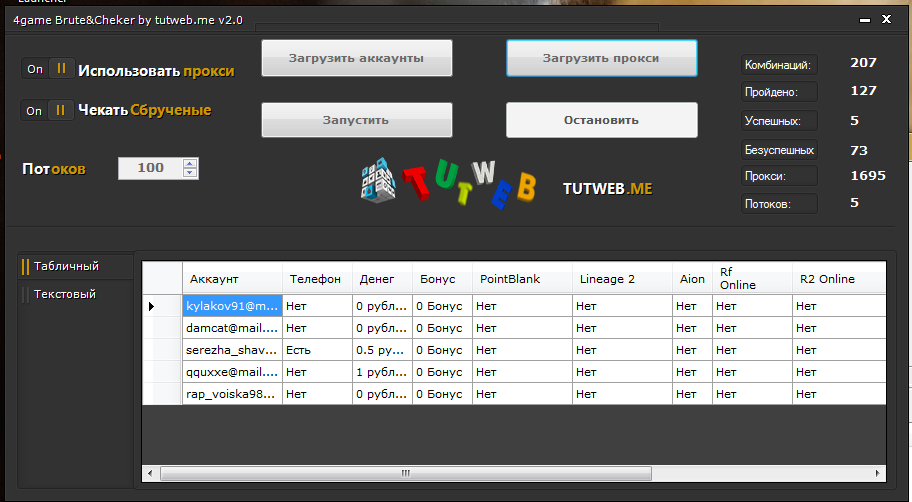Click the Комбинаций label
Screen dimensions: 912x502
click(x=778, y=65)
